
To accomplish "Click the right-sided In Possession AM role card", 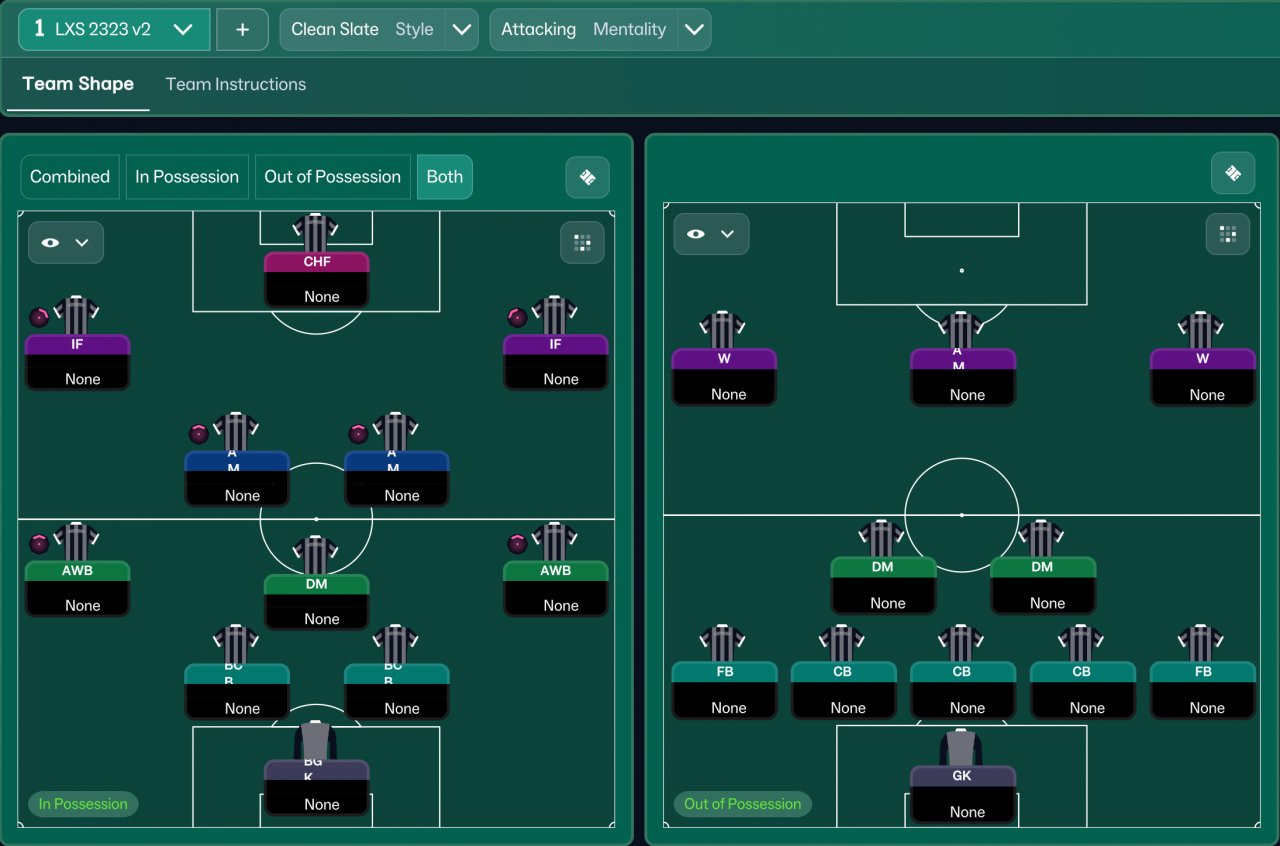I will click(x=397, y=478).
